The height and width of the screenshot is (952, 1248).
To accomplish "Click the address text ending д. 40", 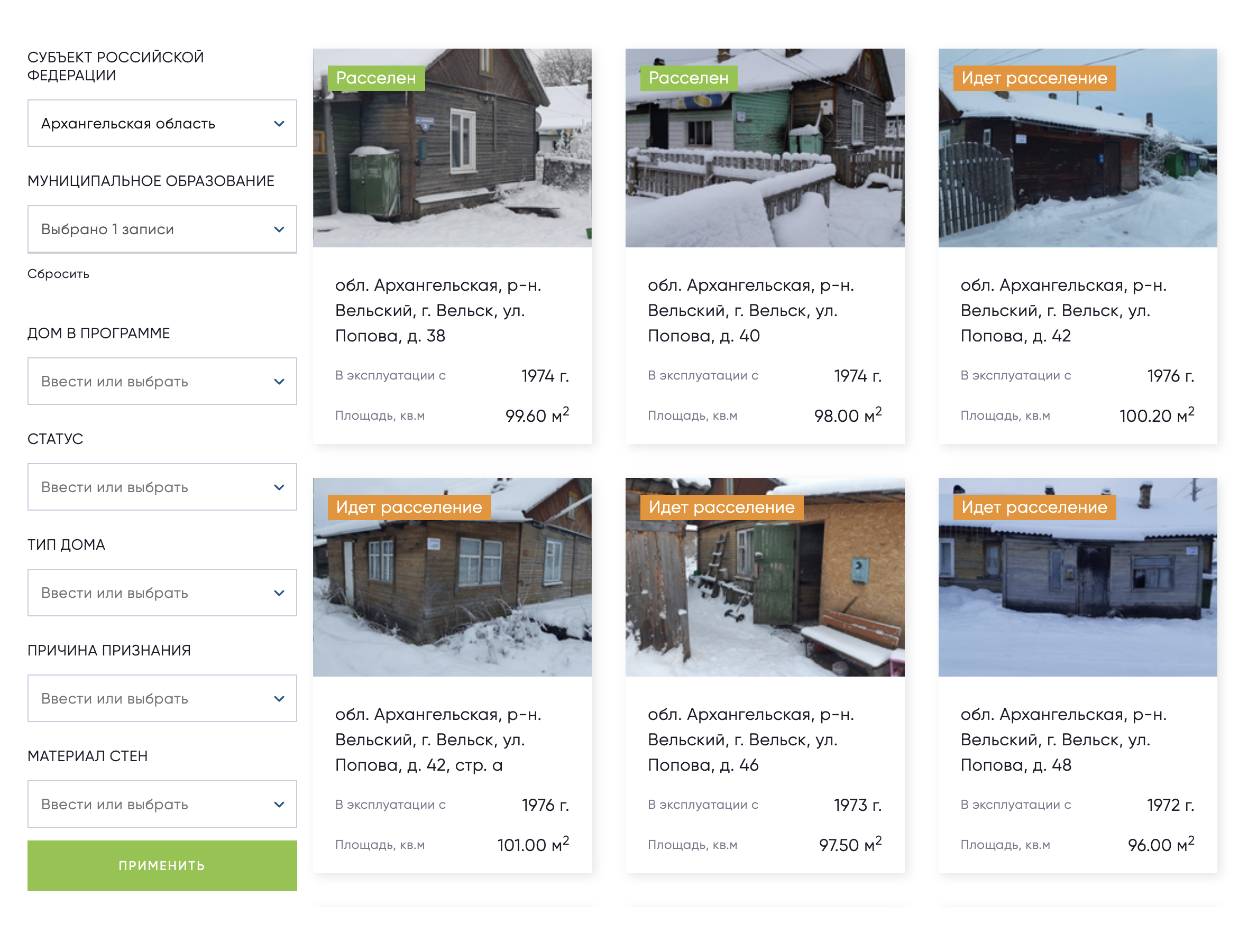I will 751,310.
